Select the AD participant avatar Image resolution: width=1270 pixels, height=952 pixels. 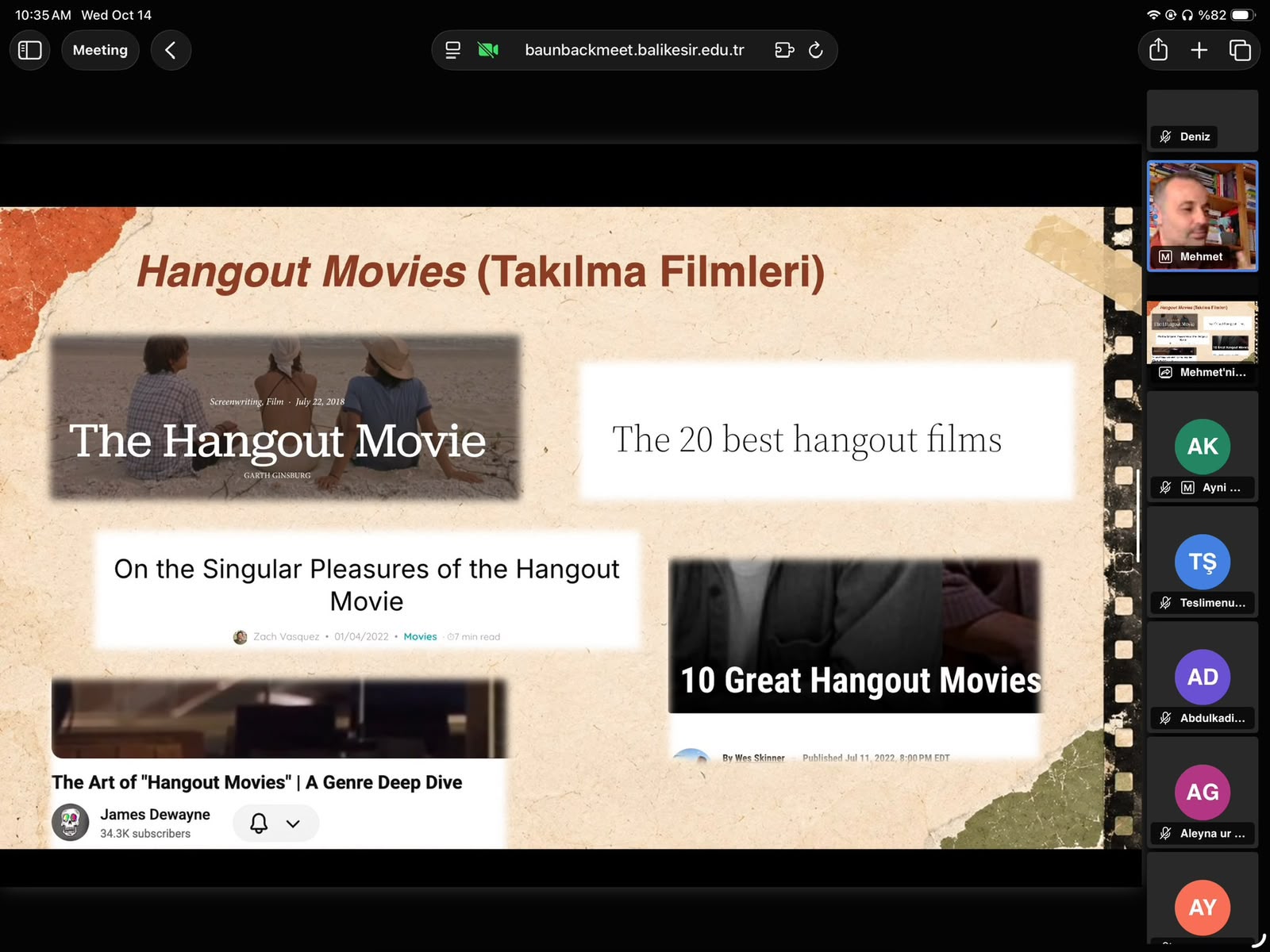click(x=1203, y=677)
